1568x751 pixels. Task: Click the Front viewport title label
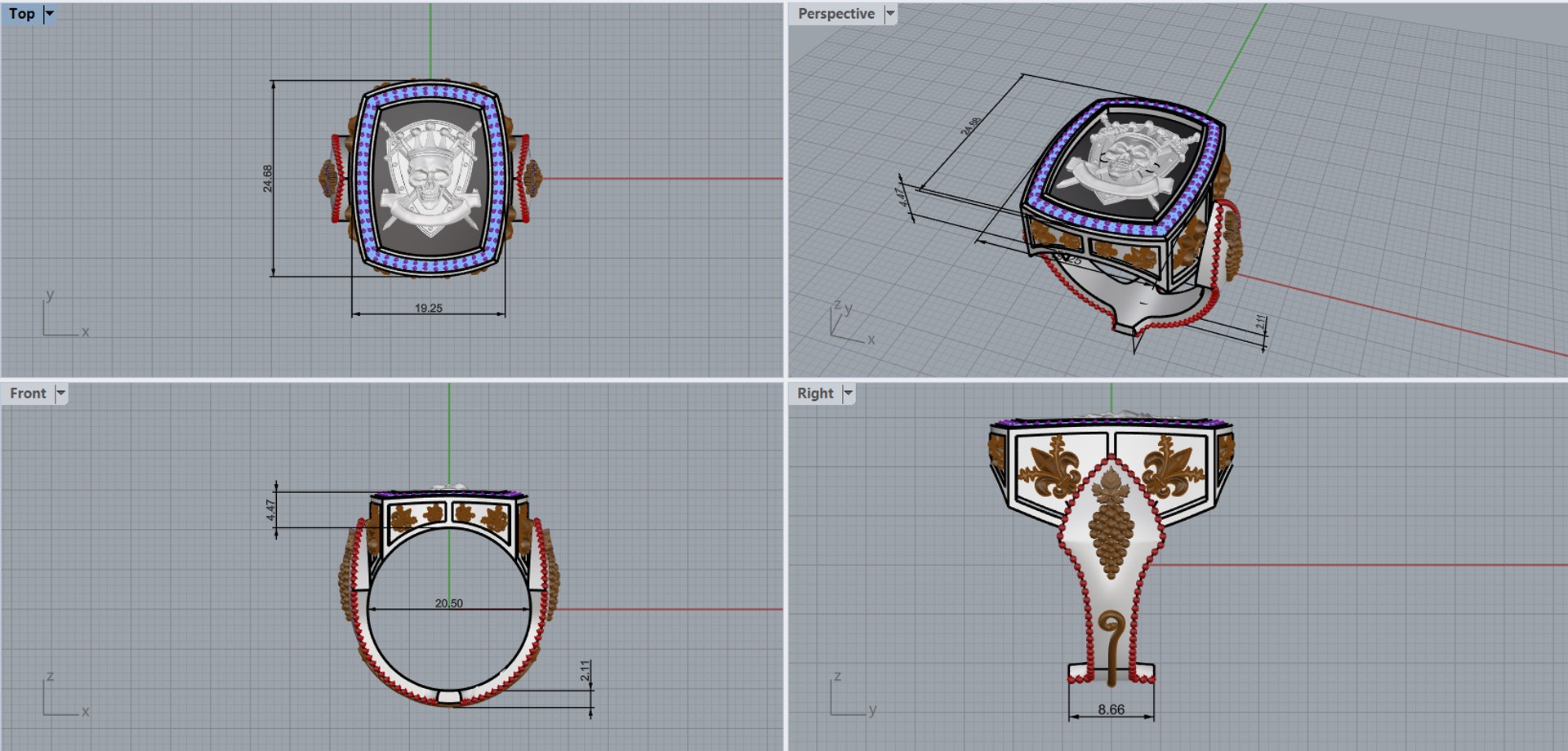(28, 393)
